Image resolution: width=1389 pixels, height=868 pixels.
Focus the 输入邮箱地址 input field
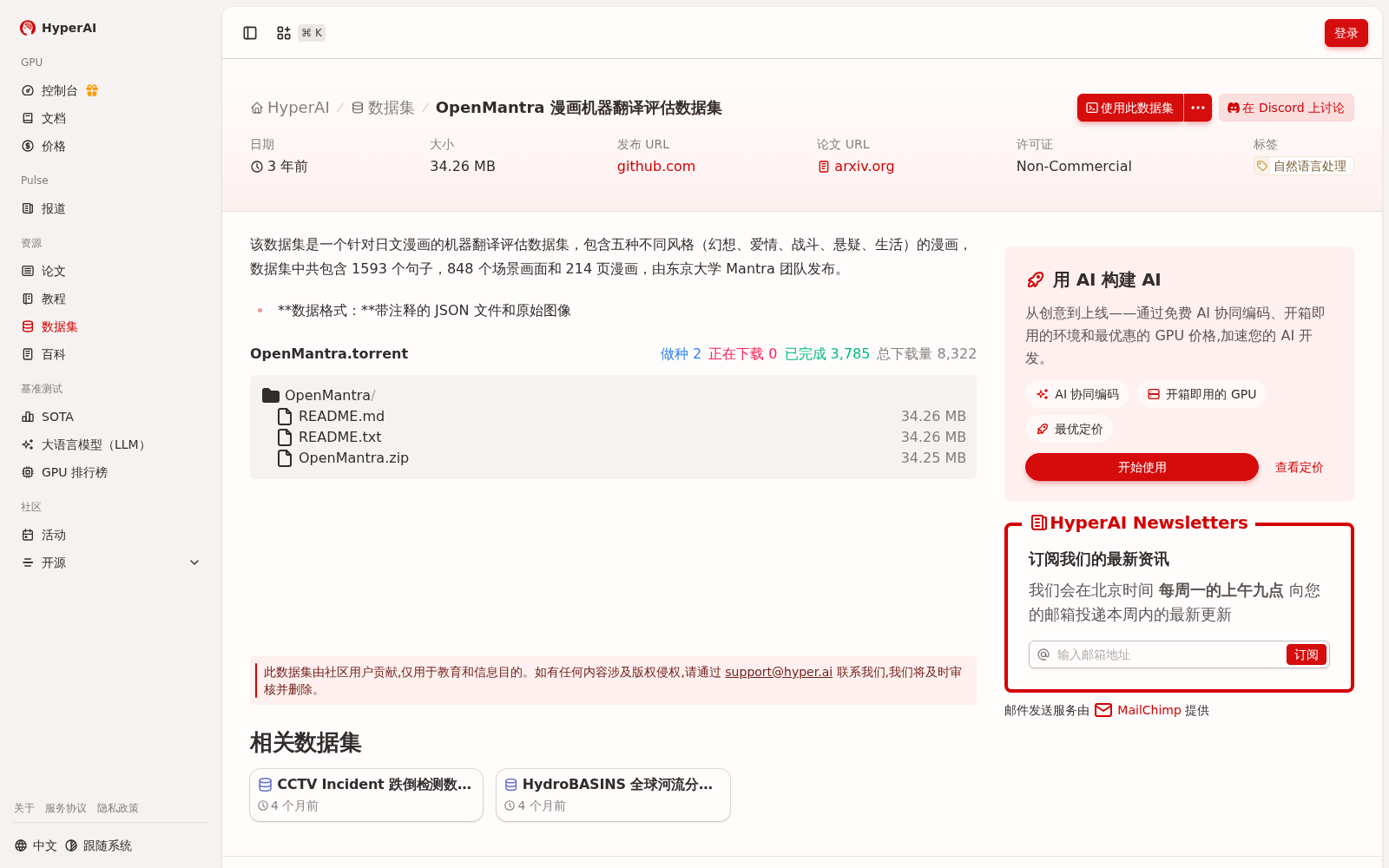point(1168,654)
